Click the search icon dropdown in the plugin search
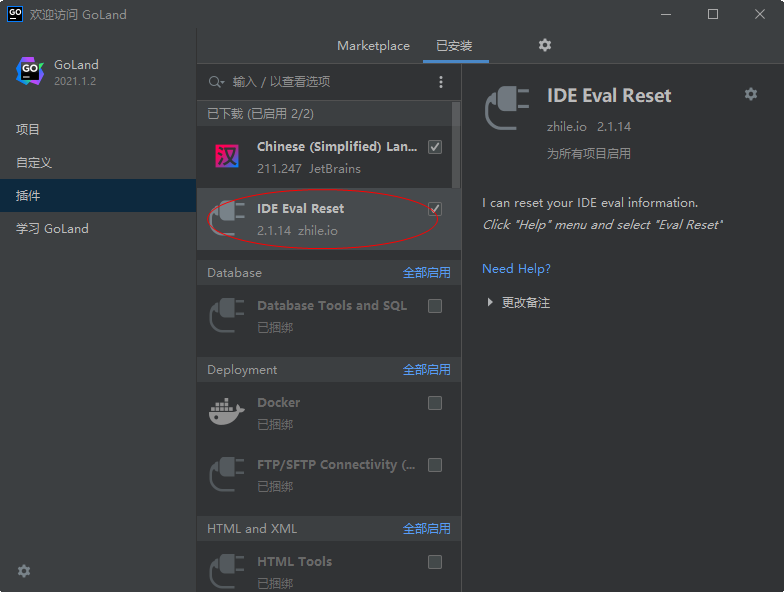Screen dimensions: 784x592 click(216, 82)
